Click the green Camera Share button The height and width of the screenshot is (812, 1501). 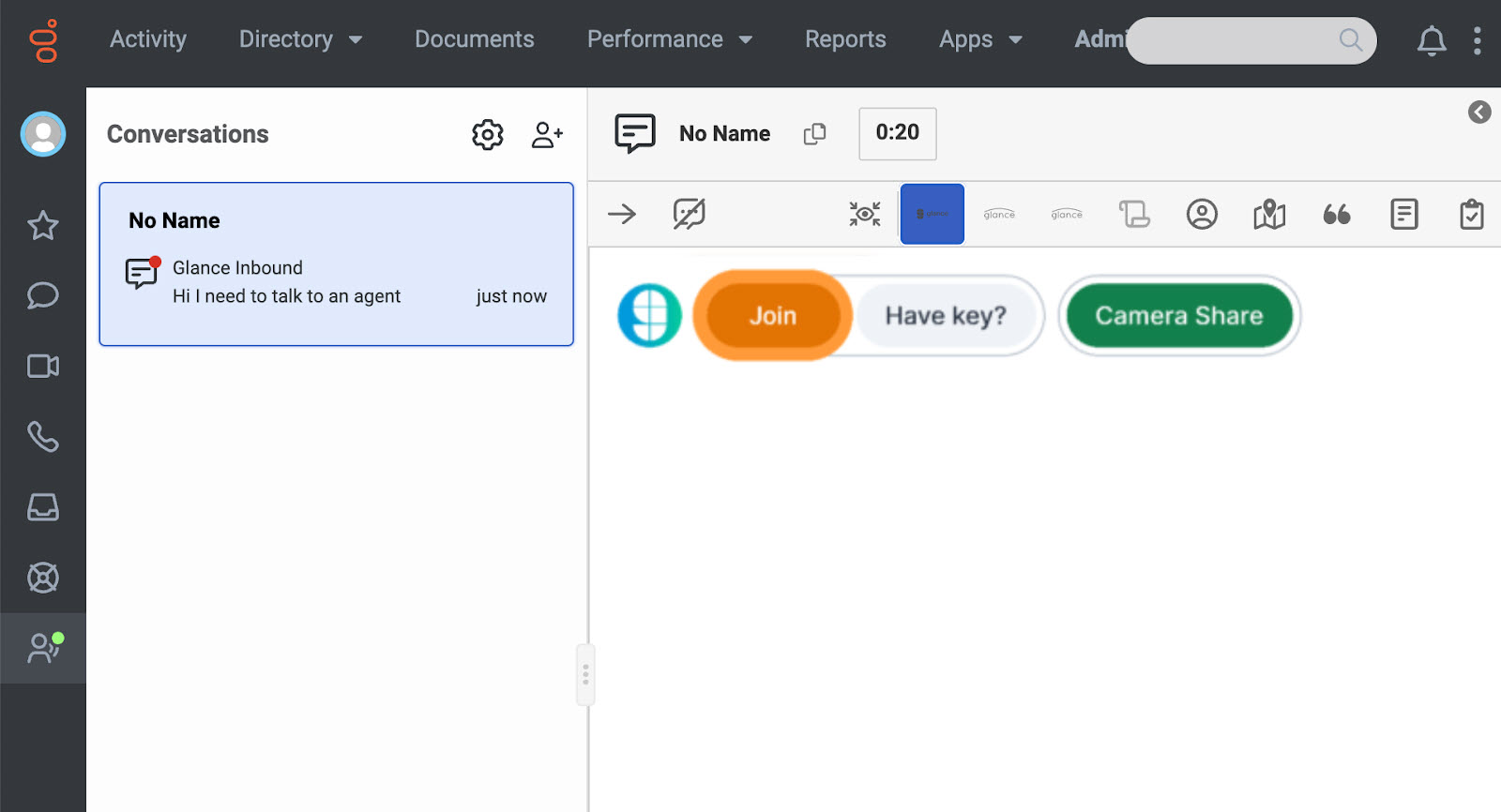1178,316
